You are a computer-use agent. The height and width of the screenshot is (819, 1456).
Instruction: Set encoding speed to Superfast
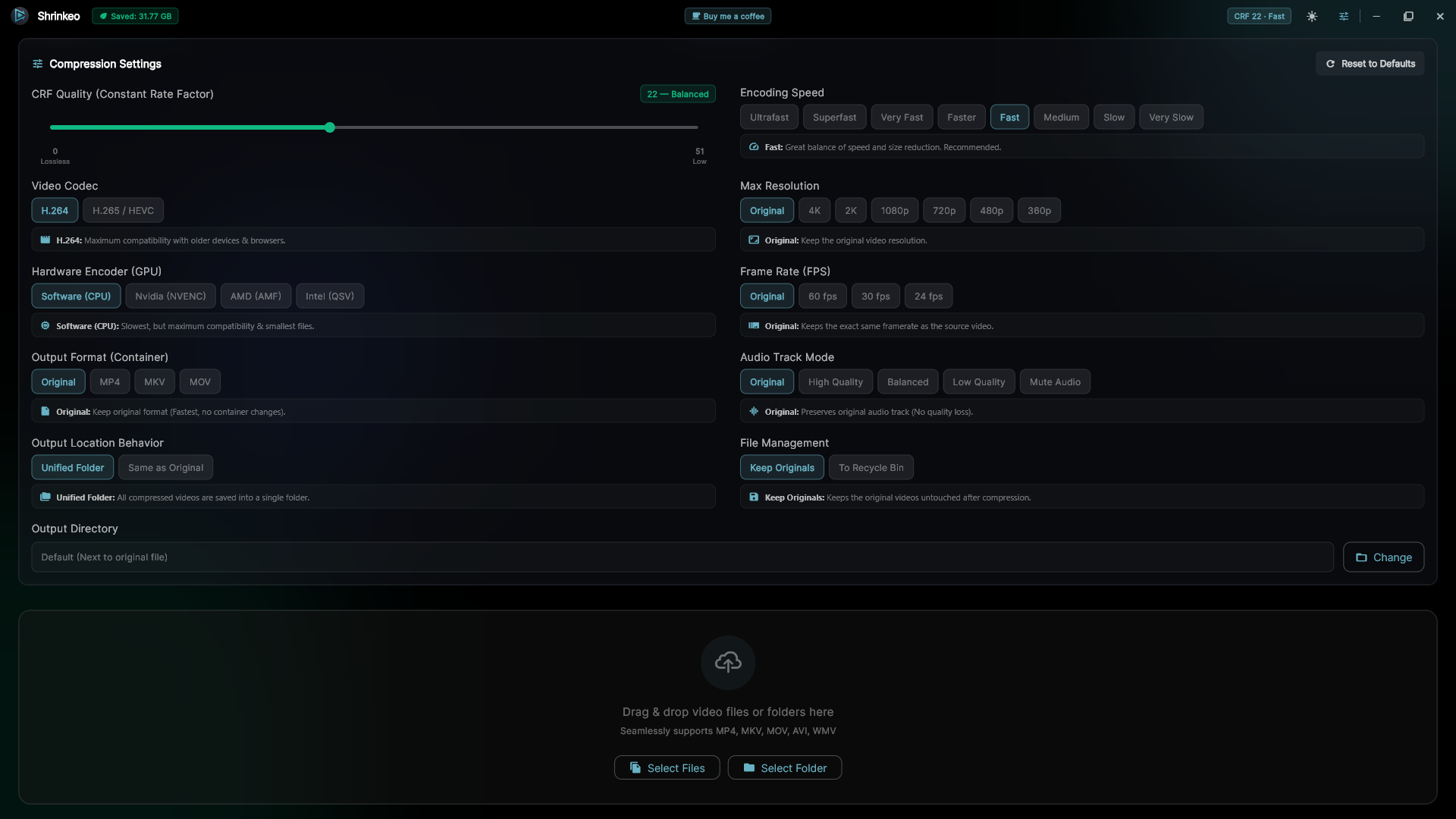click(834, 117)
